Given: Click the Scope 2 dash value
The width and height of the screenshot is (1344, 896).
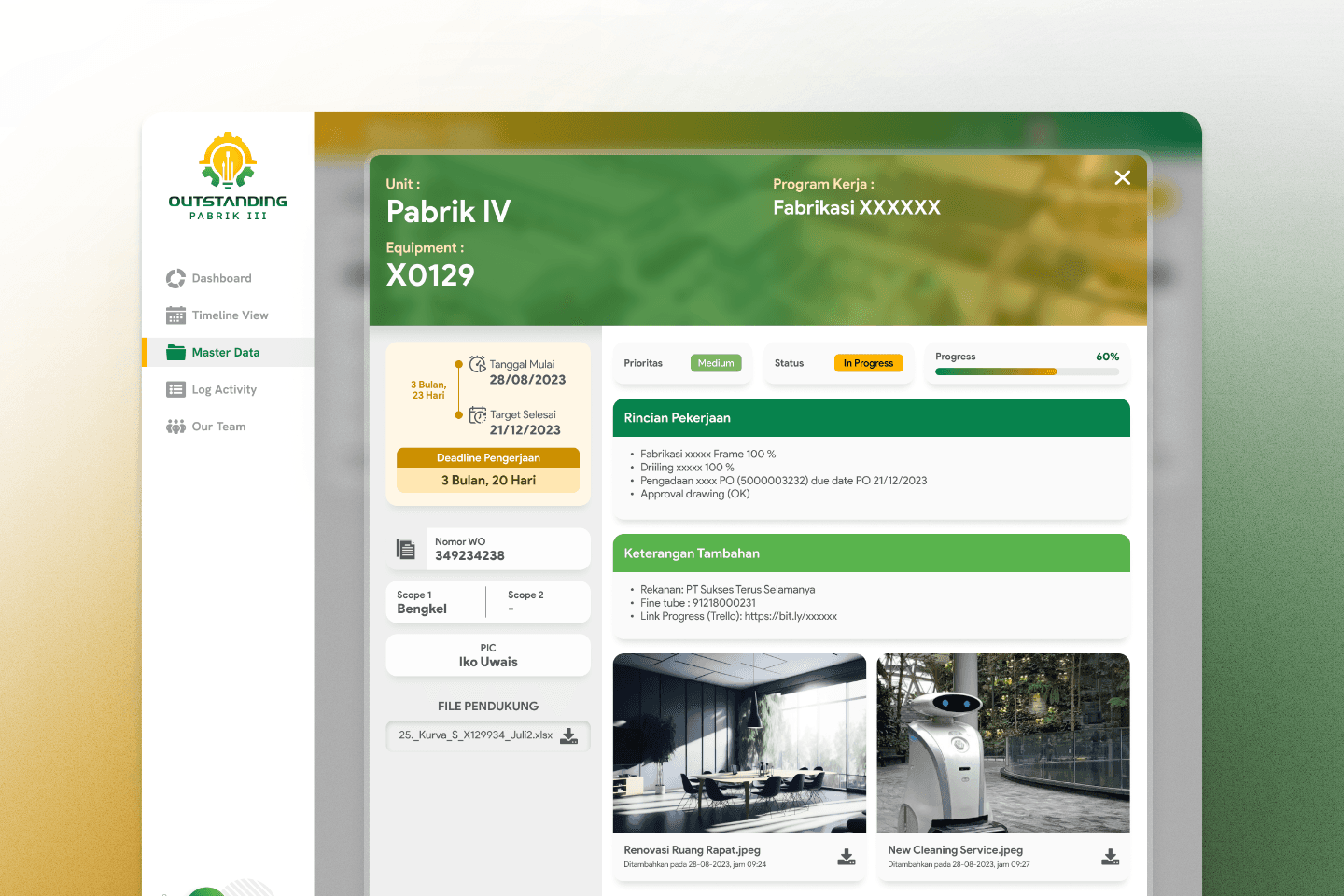Looking at the screenshot, I should [x=511, y=609].
